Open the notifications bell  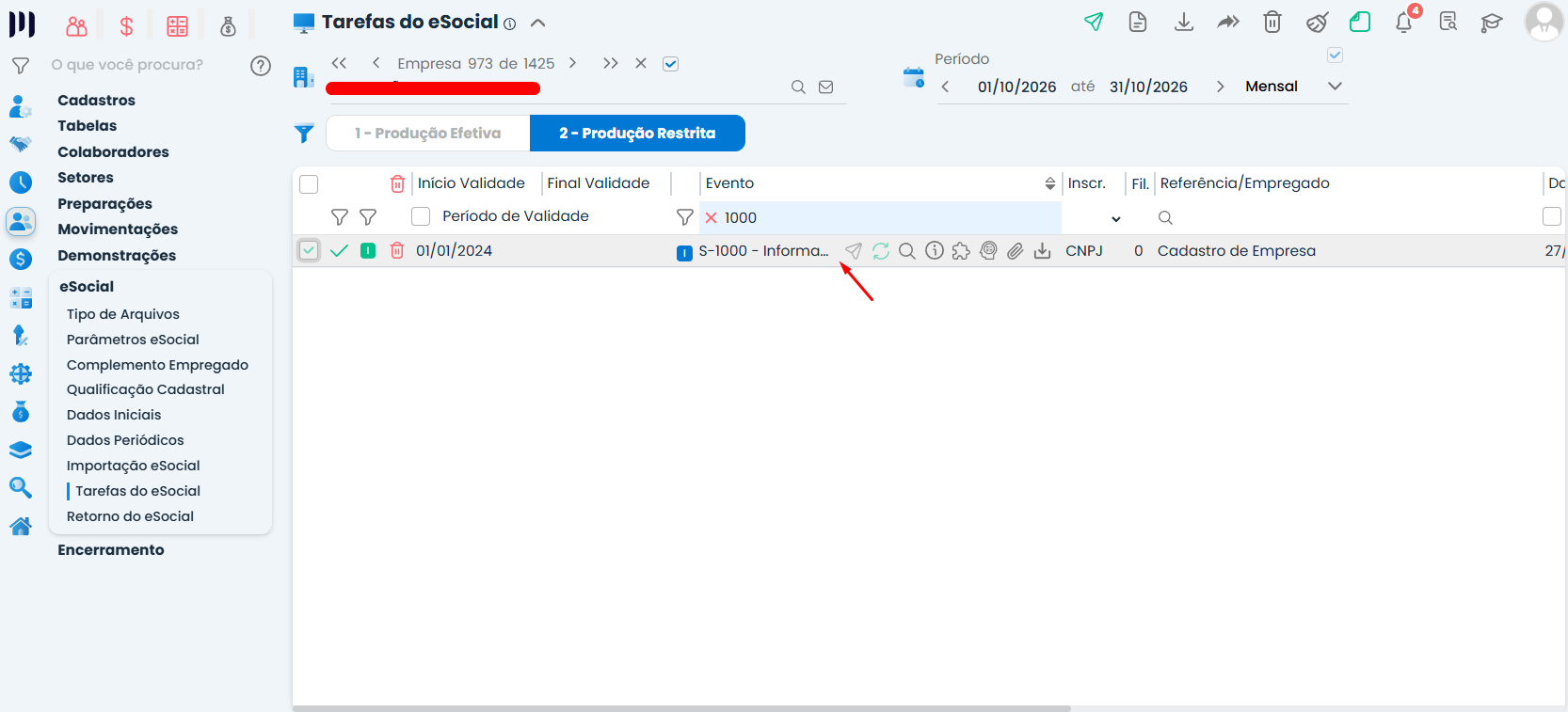pyautogui.click(x=1404, y=22)
